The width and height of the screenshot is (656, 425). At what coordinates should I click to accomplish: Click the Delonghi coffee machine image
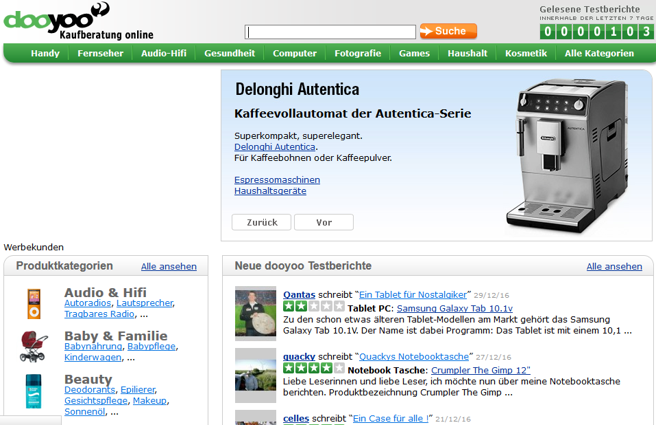567,155
